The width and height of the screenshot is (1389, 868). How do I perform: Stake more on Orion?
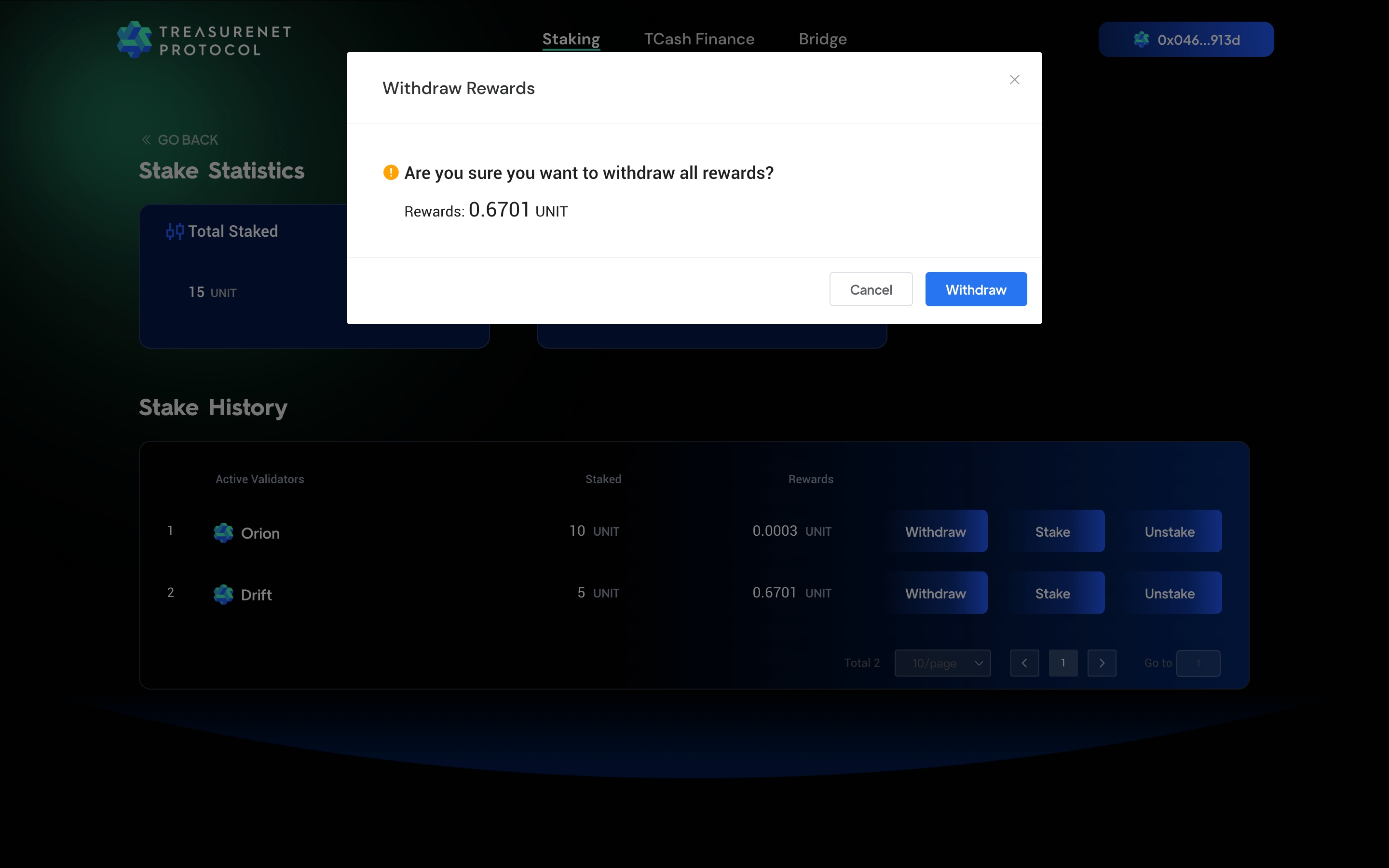(1053, 531)
